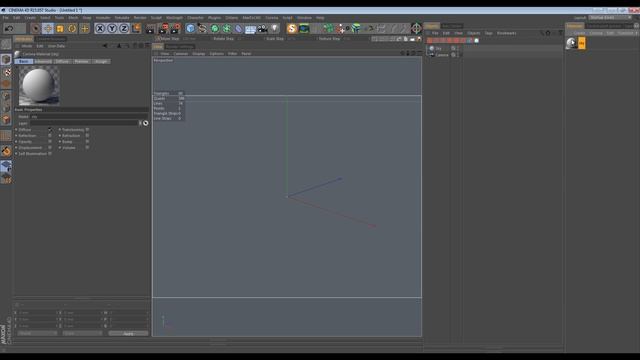The image size is (640, 360).
Task: Open Edit Render Settings icon
Action: (x=176, y=28)
